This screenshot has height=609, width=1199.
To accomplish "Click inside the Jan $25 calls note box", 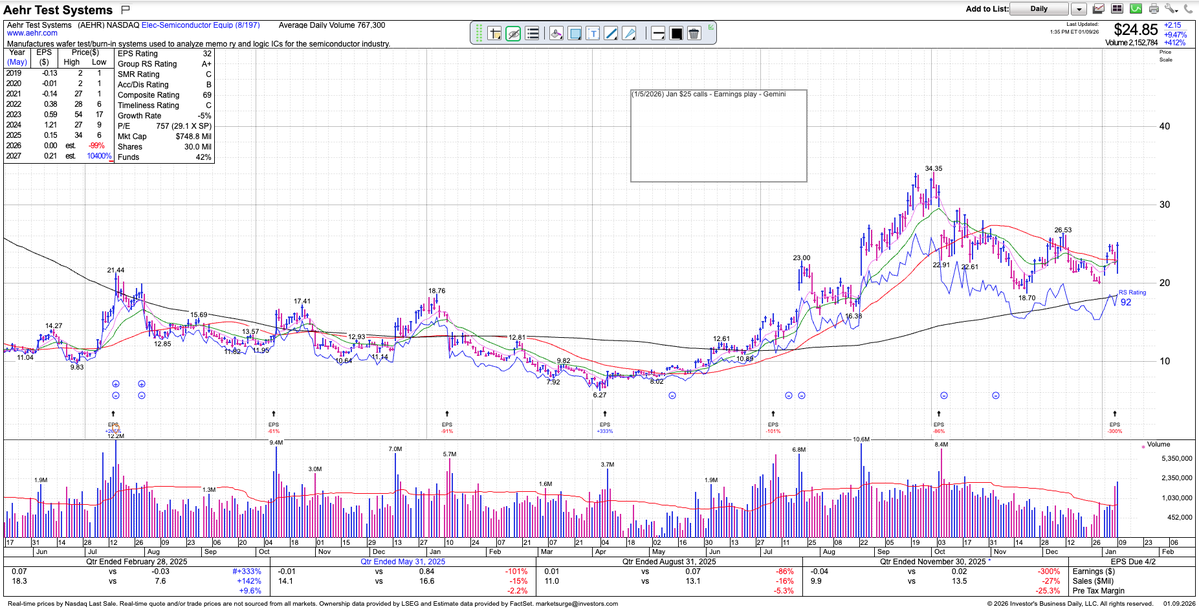I will tap(718, 135).
